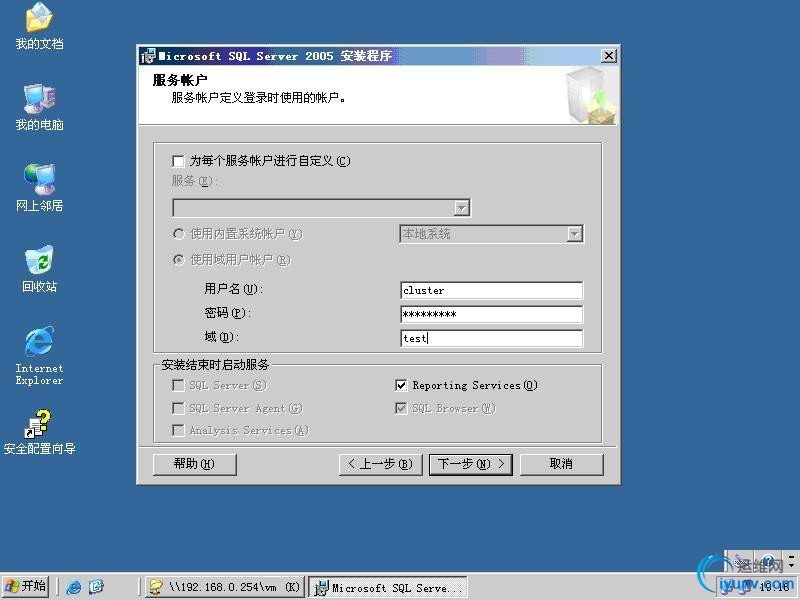Toggle SQL Browser startup checkbox
Viewport: 800px width, 600px height.
pyautogui.click(x=402, y=408)
